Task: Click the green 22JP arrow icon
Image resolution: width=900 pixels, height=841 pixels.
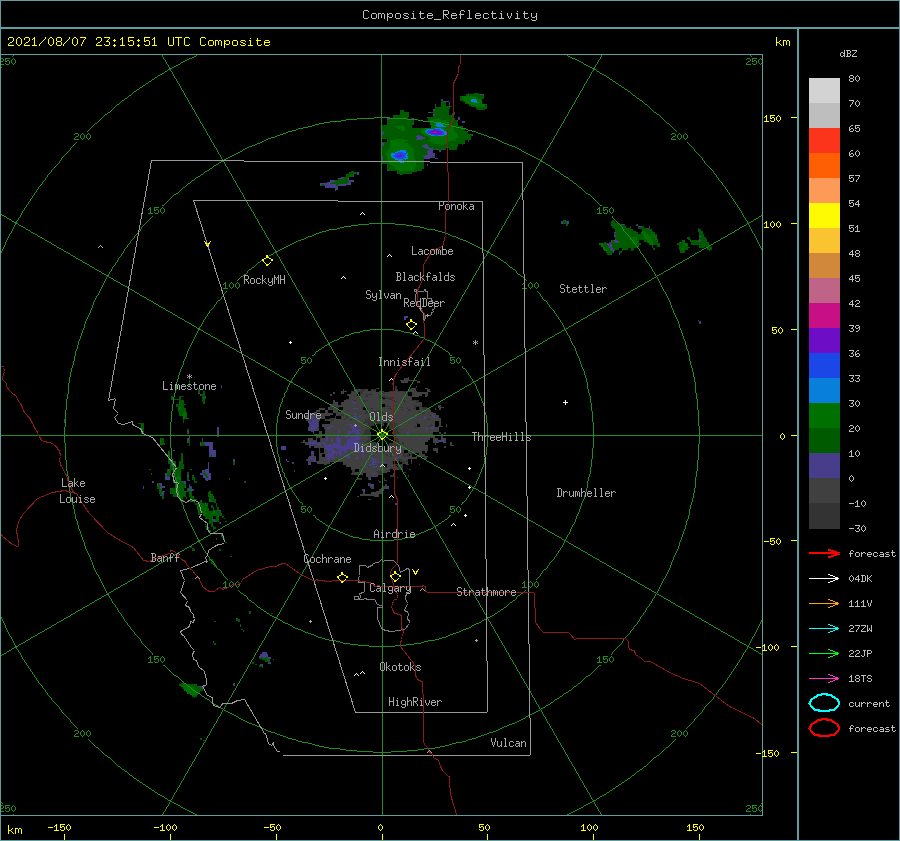Action: click(824, 653)
